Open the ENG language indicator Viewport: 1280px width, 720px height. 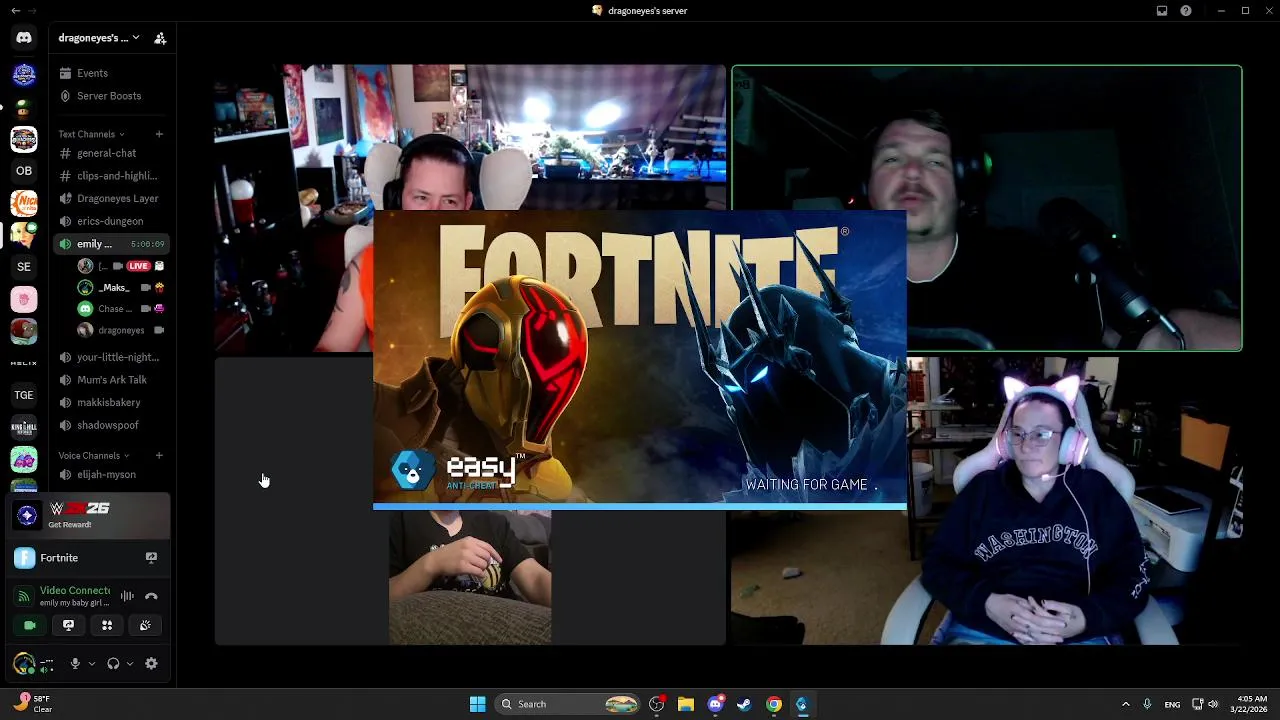pos(1172,704)
